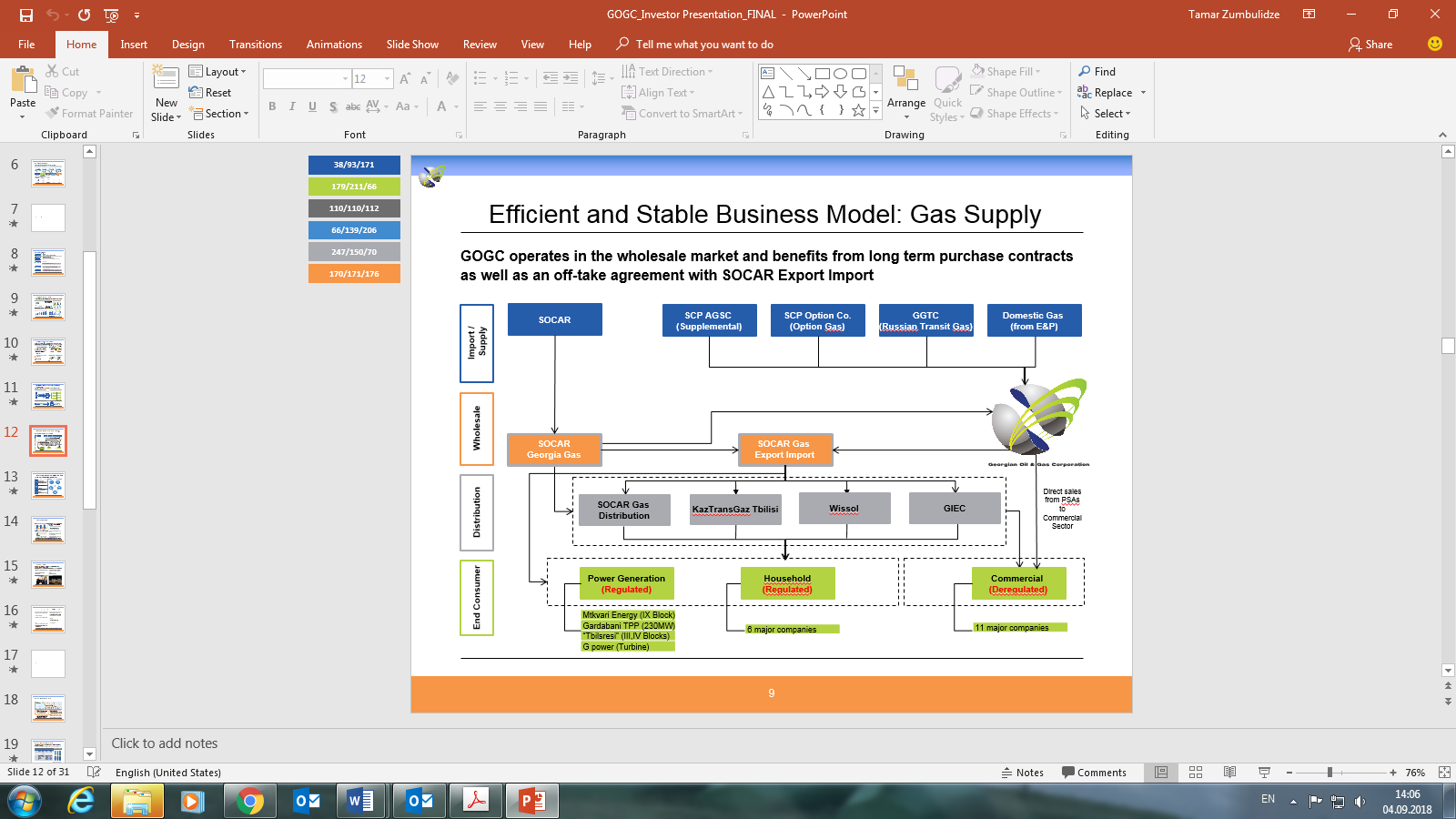Click Increase Font Size icon

405,79
